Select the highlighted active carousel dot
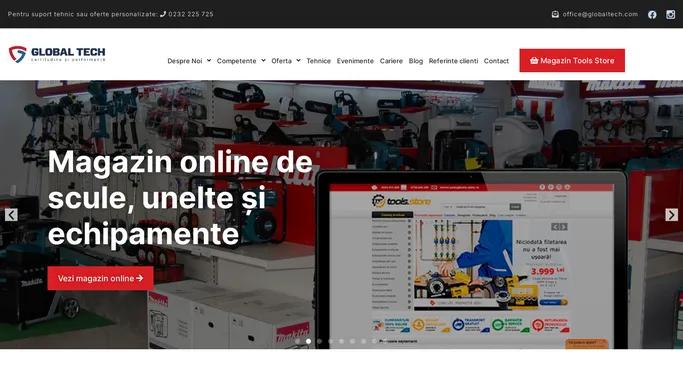Image resolution: width=683 pixels, height=384 pixels. [308, 341]
